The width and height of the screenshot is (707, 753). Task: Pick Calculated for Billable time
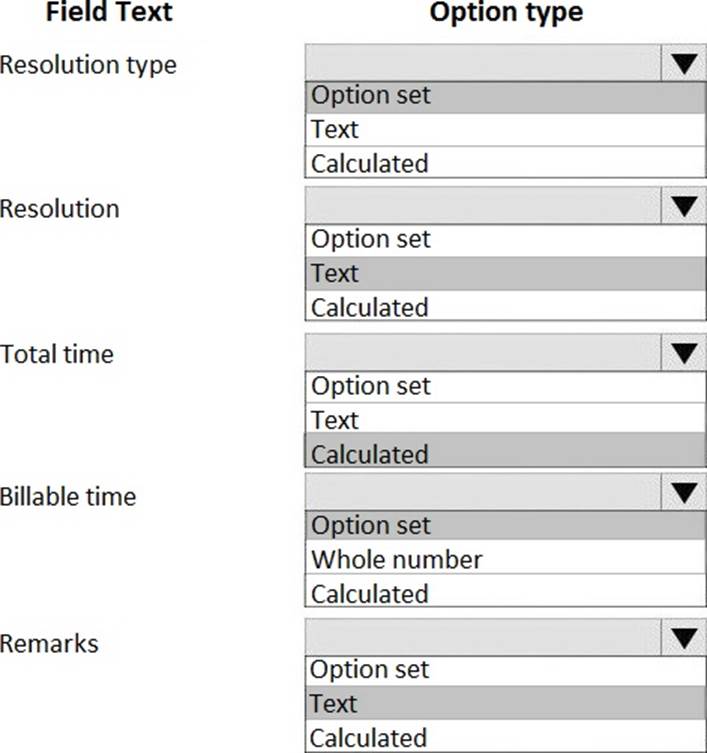tap(506, 591)
